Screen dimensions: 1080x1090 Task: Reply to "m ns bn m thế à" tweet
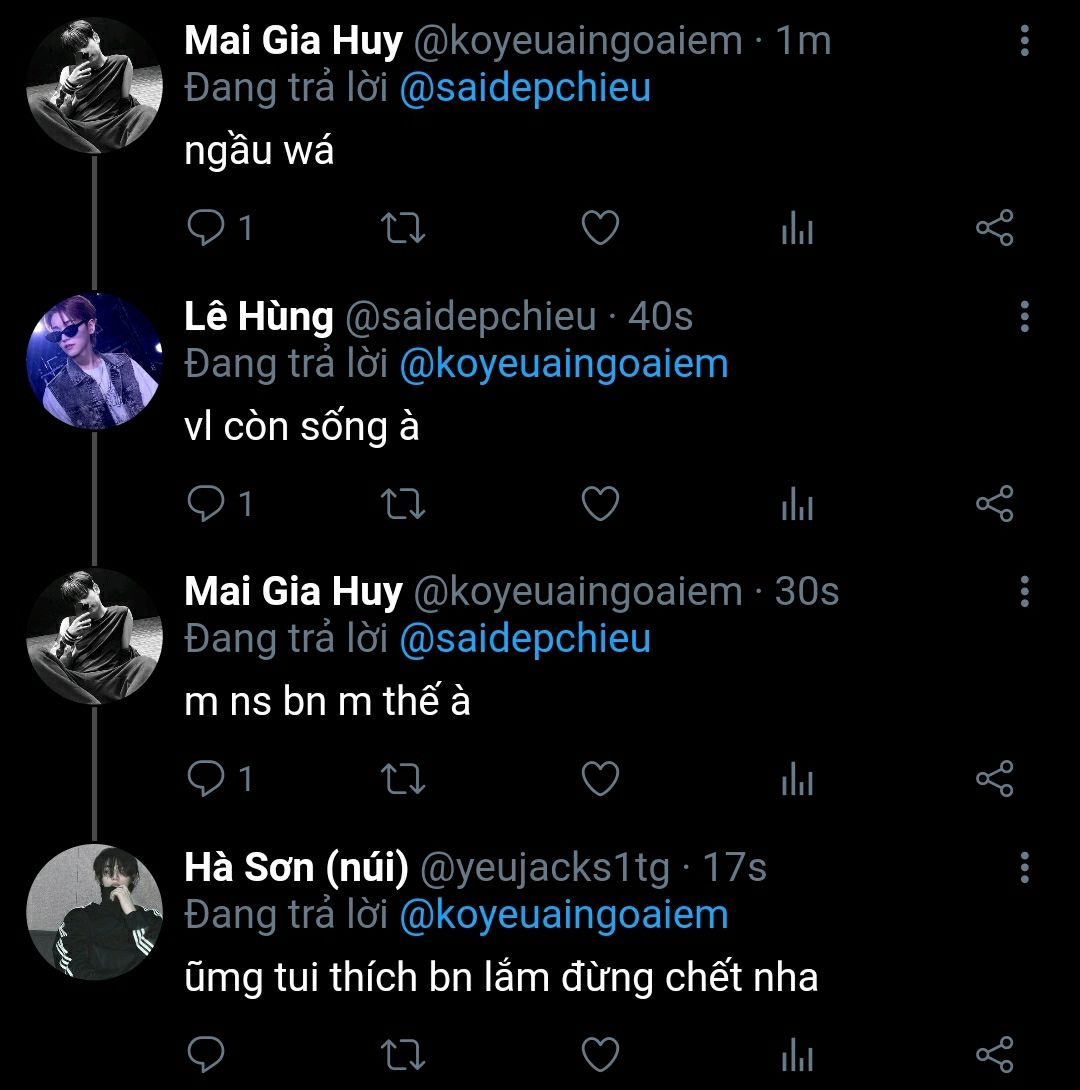[207, 779]
